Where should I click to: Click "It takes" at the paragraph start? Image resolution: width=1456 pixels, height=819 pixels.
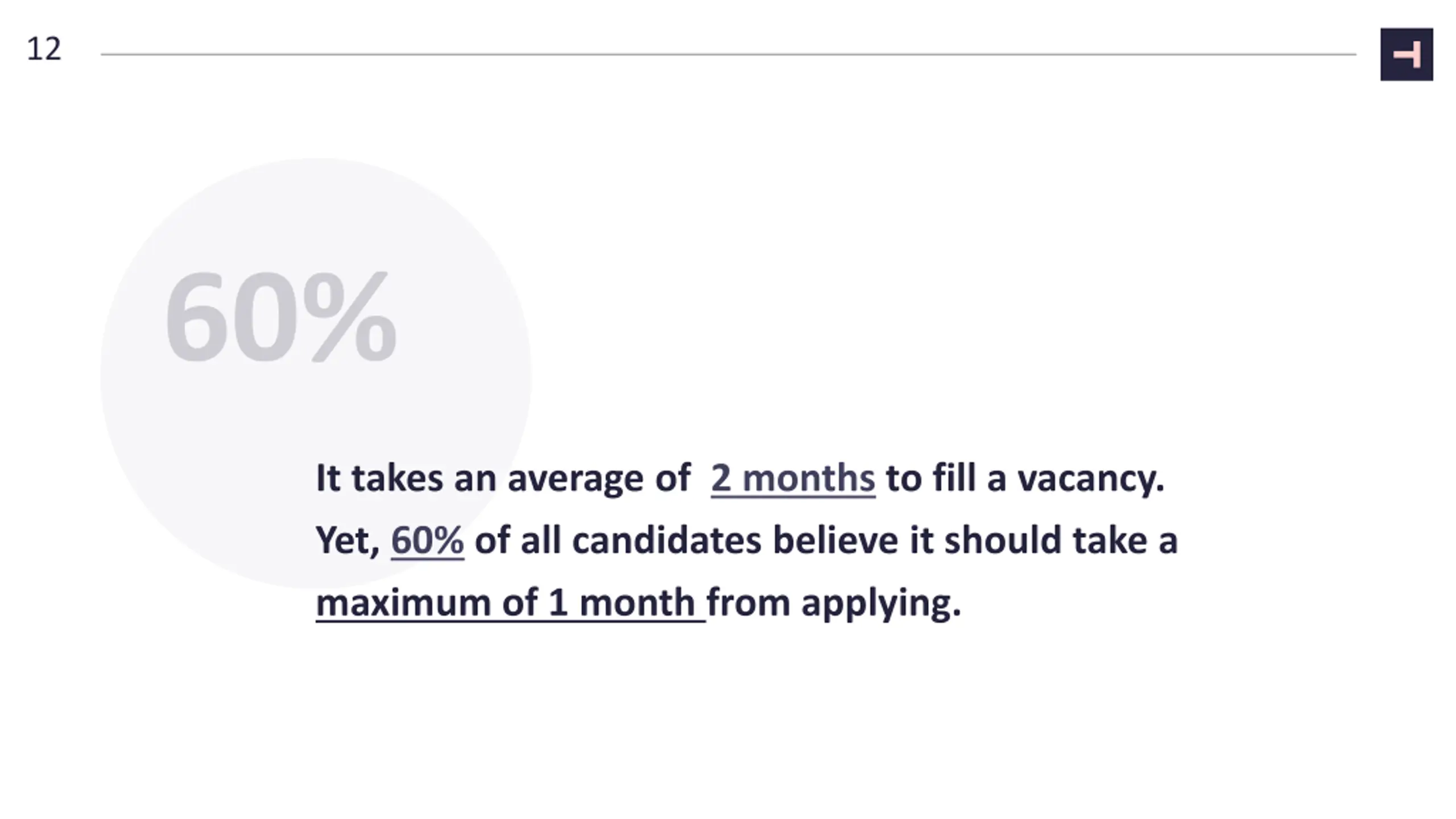379,478
